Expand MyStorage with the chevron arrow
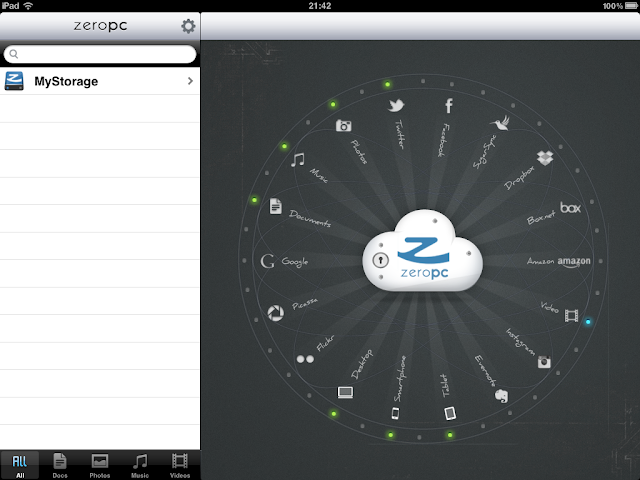This screenshot has height=480, width=640. tap(190, 81)
